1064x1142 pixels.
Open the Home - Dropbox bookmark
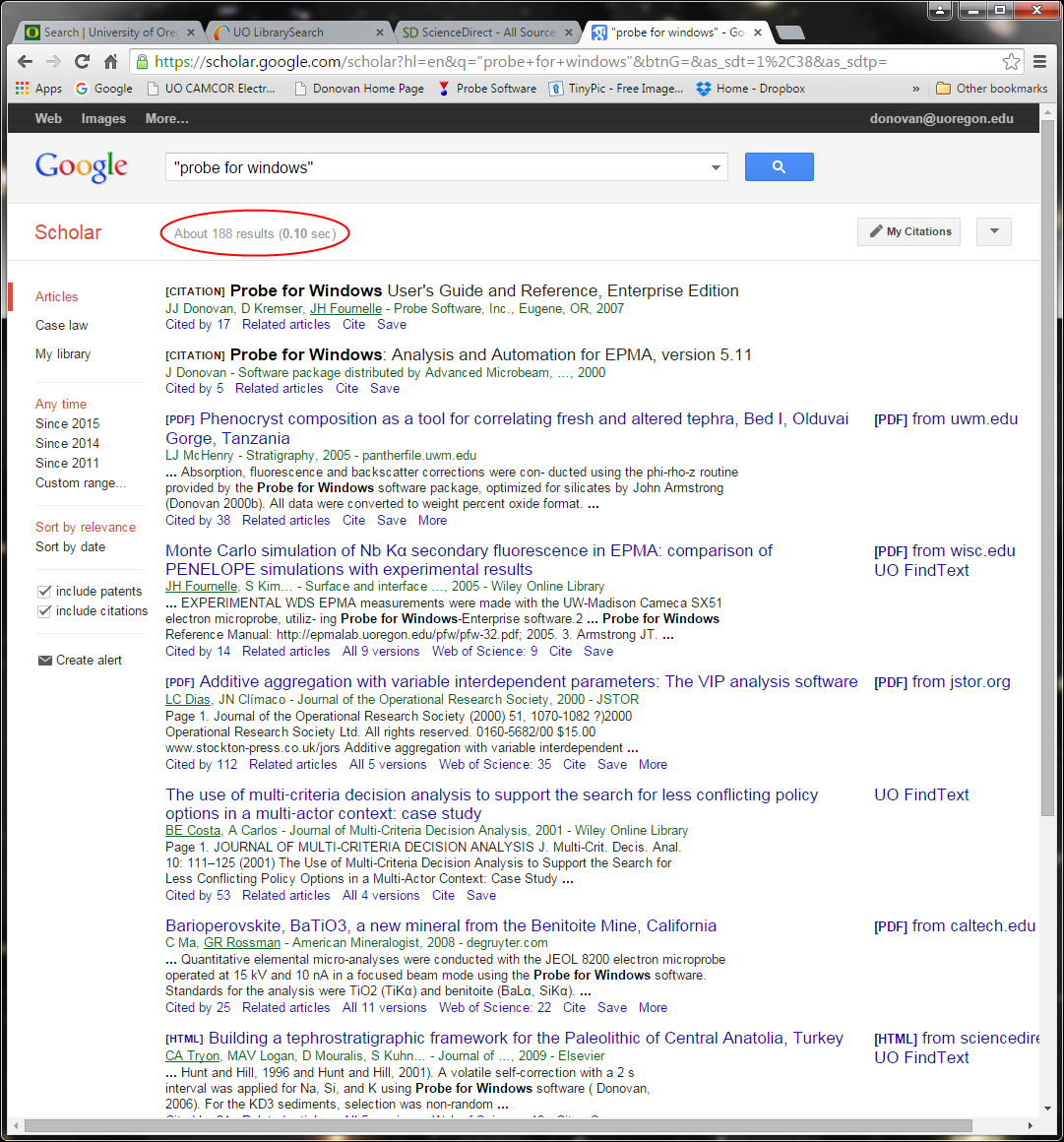(750, 89)
